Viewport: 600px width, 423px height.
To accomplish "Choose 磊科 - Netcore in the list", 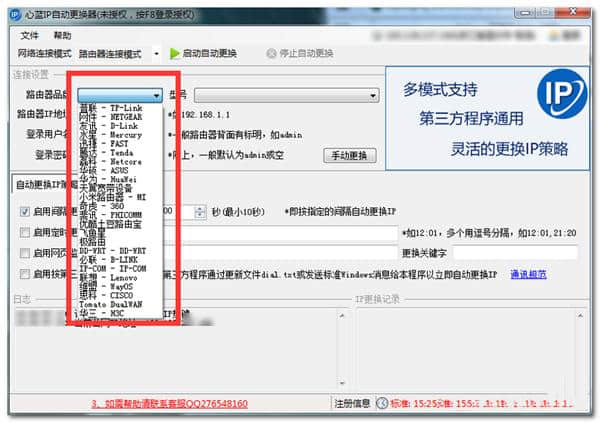I will 111,162.
